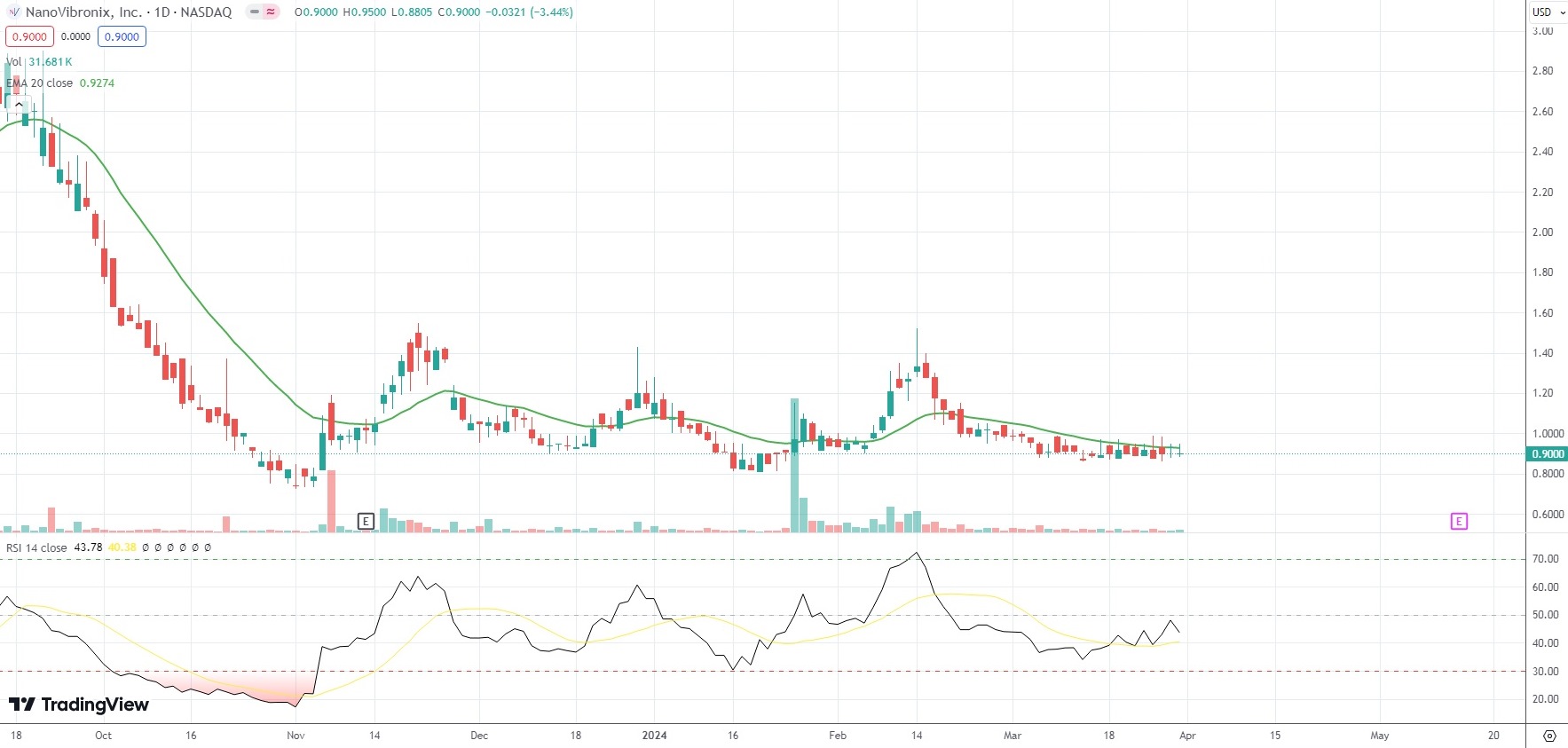Click the 70.00 RSI axis label
This screenshot has width=1568, height=748.
(x=1546, y=559)
